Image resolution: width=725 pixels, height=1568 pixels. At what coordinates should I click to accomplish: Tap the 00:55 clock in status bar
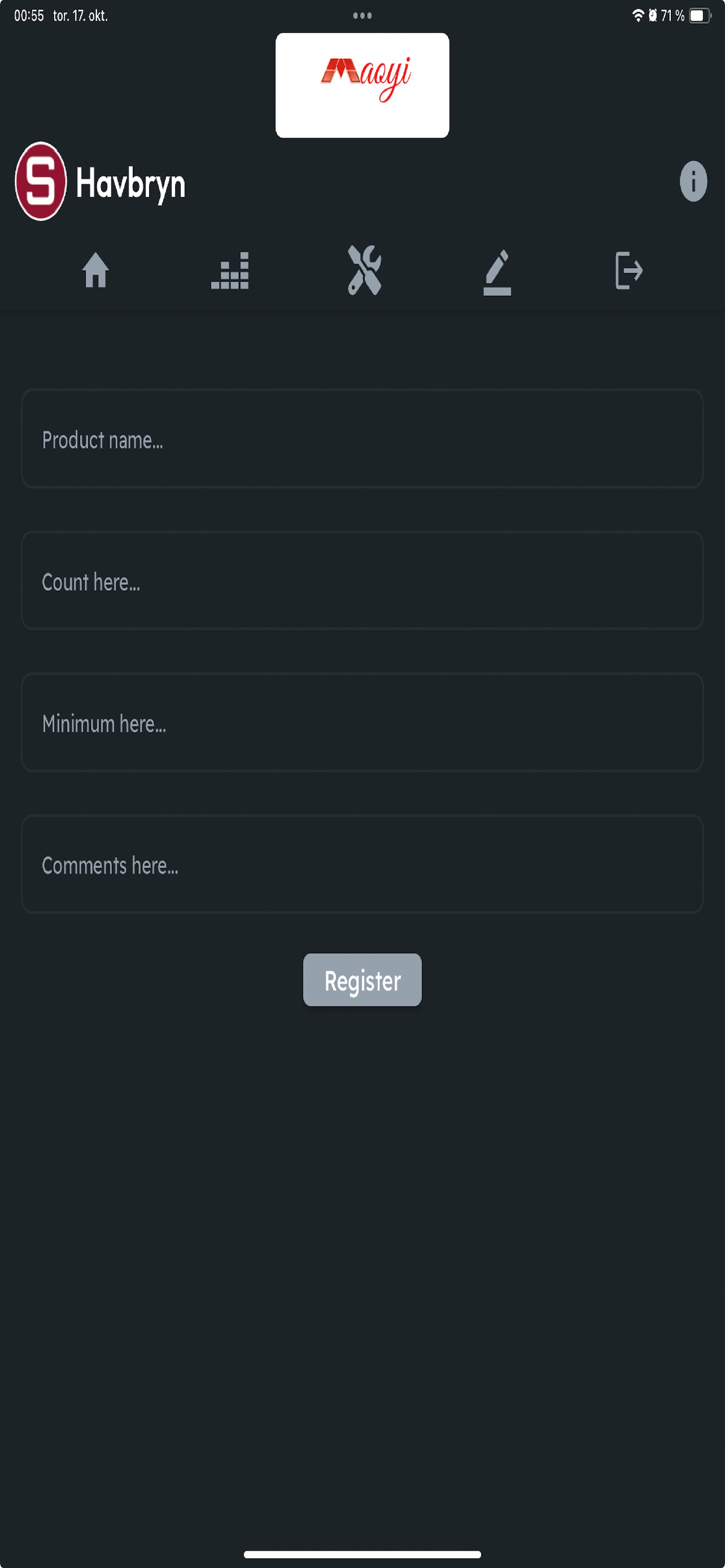tap(29, 16)
